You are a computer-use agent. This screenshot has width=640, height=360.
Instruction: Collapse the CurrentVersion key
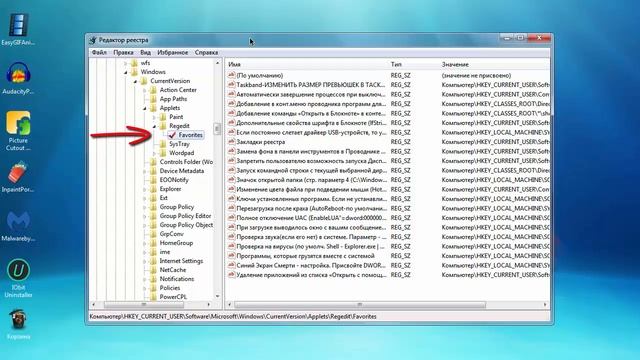click(135, 81)
